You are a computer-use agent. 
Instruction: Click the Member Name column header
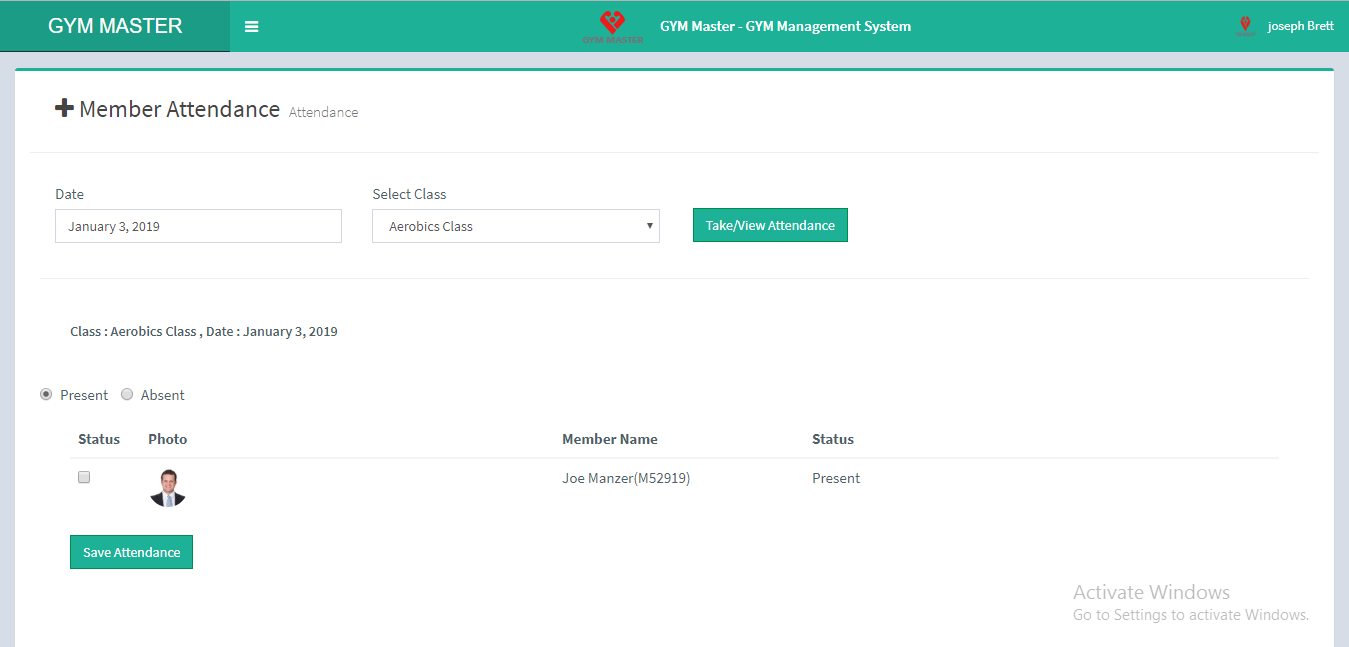pos(609,439)
